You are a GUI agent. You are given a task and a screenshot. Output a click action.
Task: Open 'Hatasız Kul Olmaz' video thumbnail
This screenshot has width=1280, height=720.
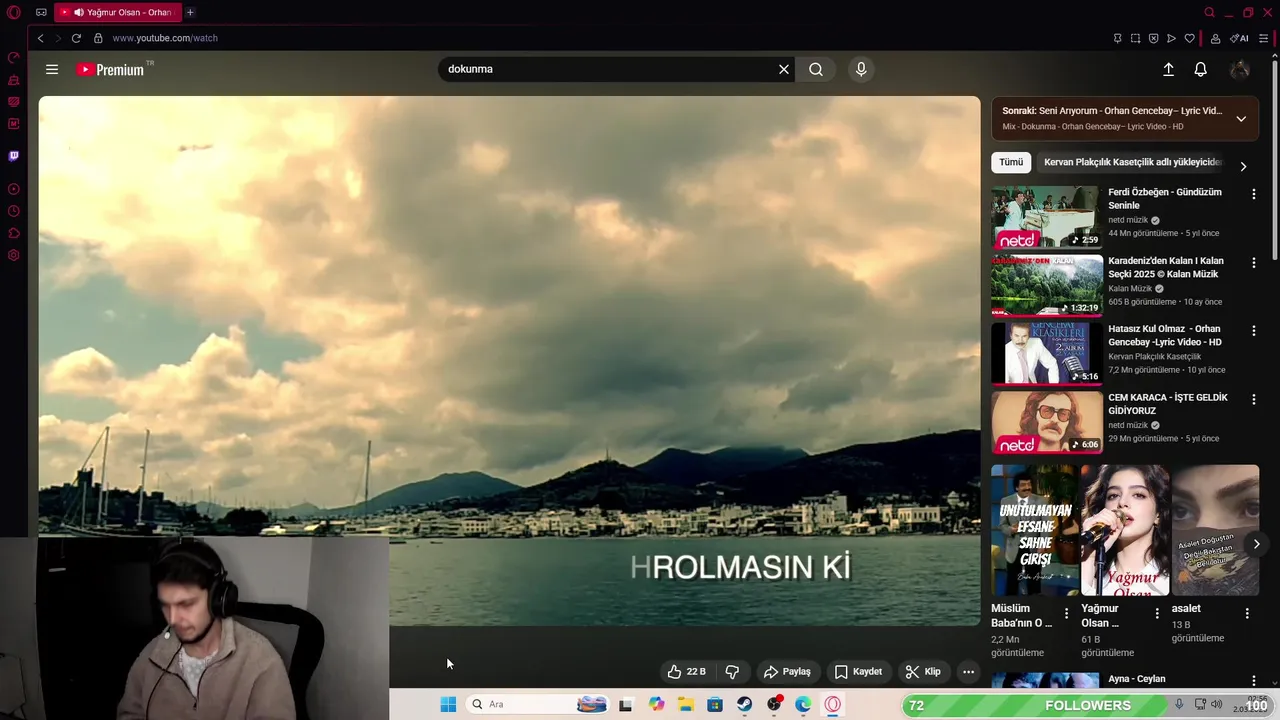coord(1047,353)
